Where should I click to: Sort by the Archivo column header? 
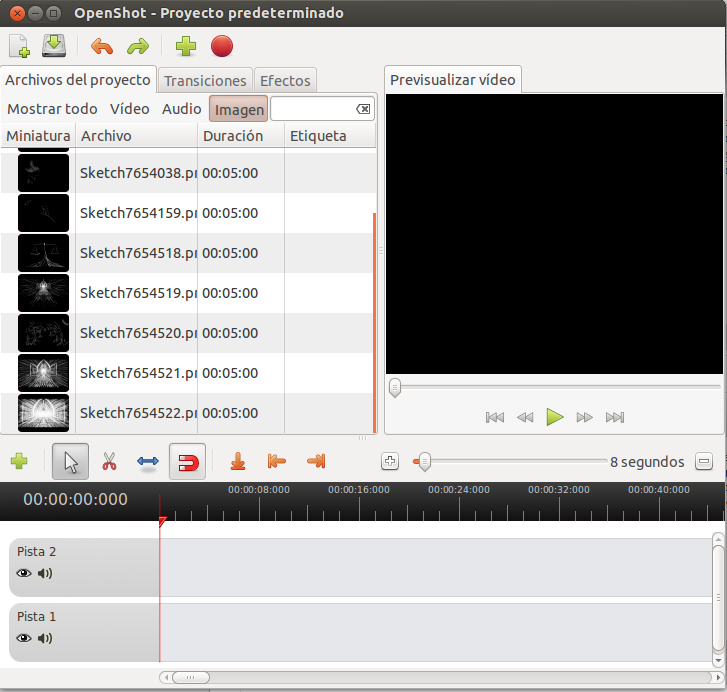coord(137,136)
